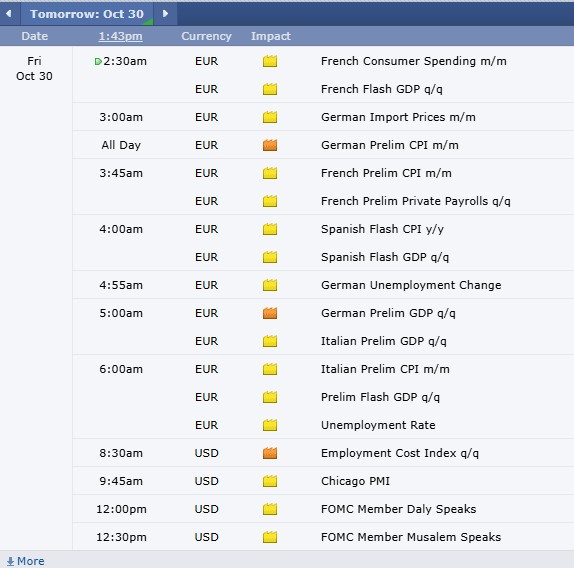Click the 5:00am time cell
The image size is (574, 568).
[x=121, y=313]
